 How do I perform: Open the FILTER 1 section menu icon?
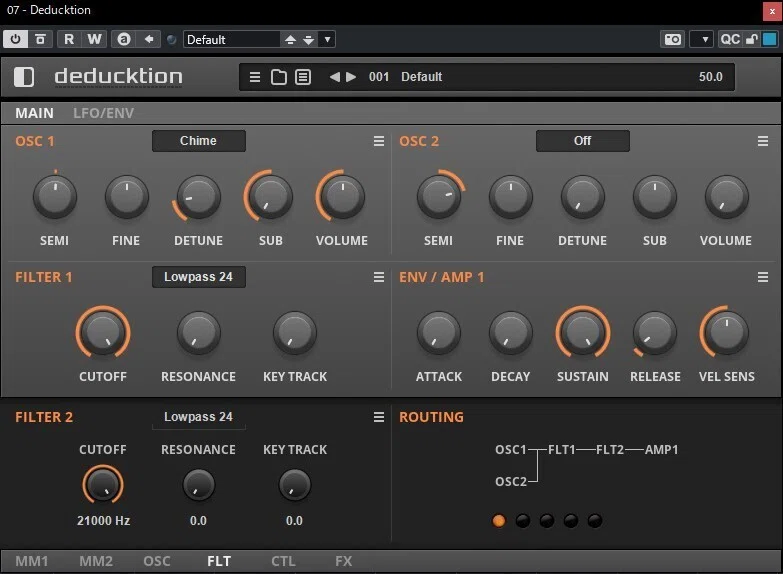379,277
